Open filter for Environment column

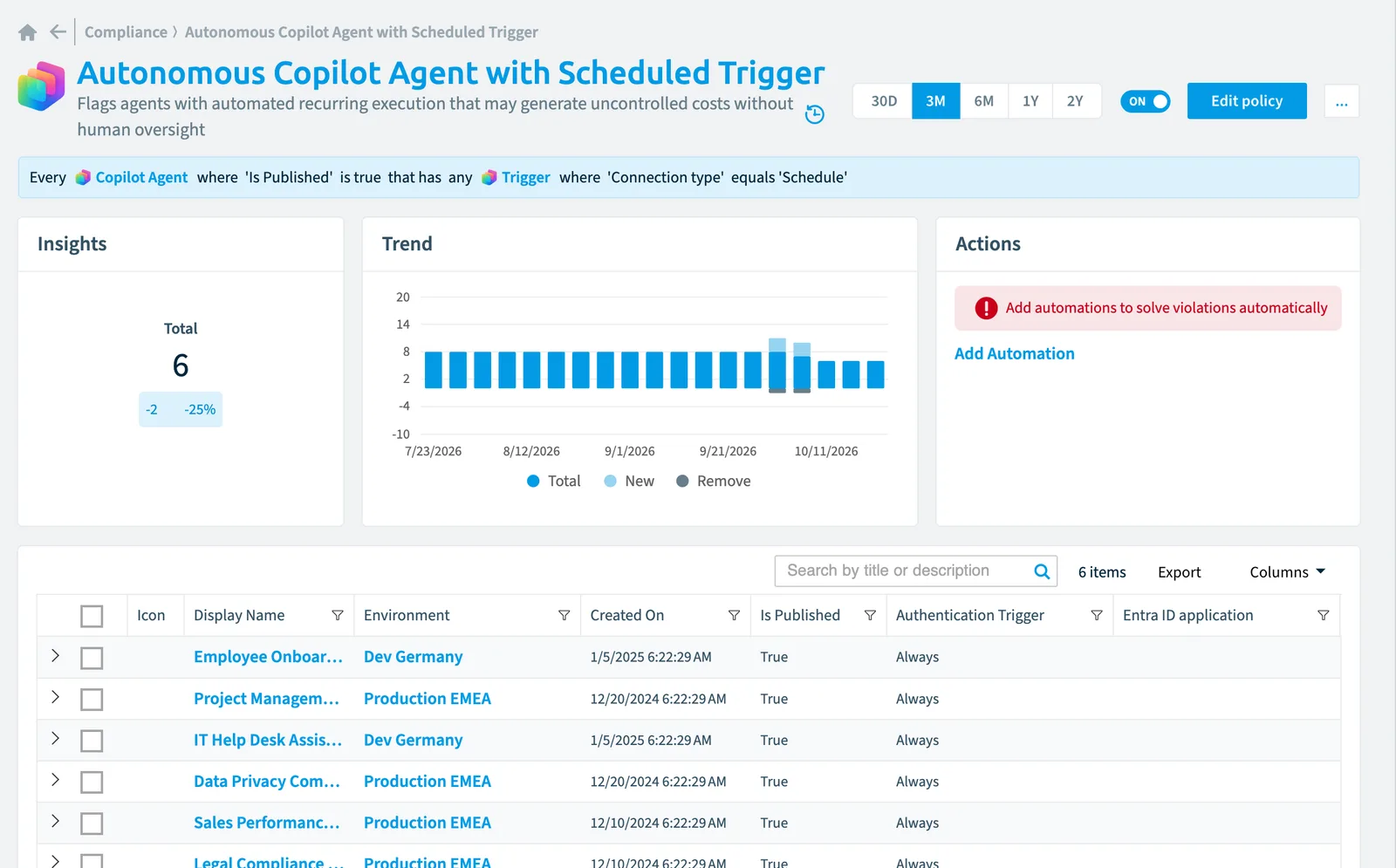[x=565, y=615]
